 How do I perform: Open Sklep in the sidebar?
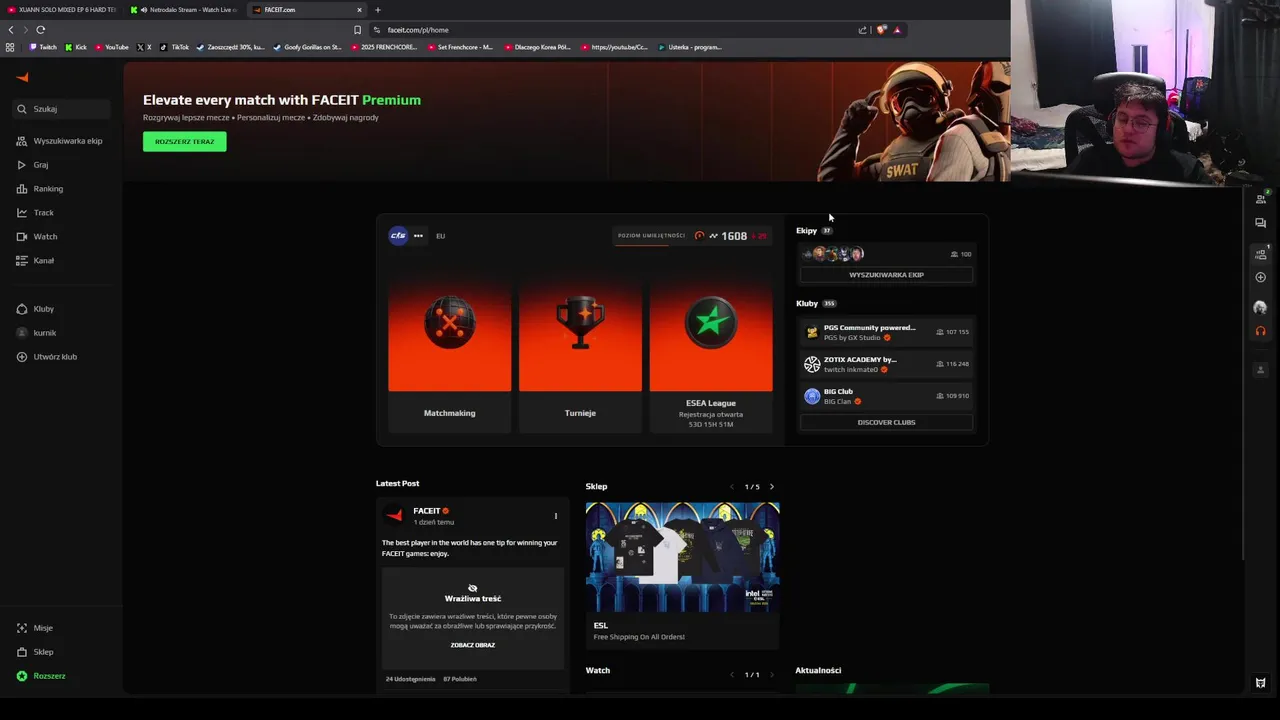[35, 652]
